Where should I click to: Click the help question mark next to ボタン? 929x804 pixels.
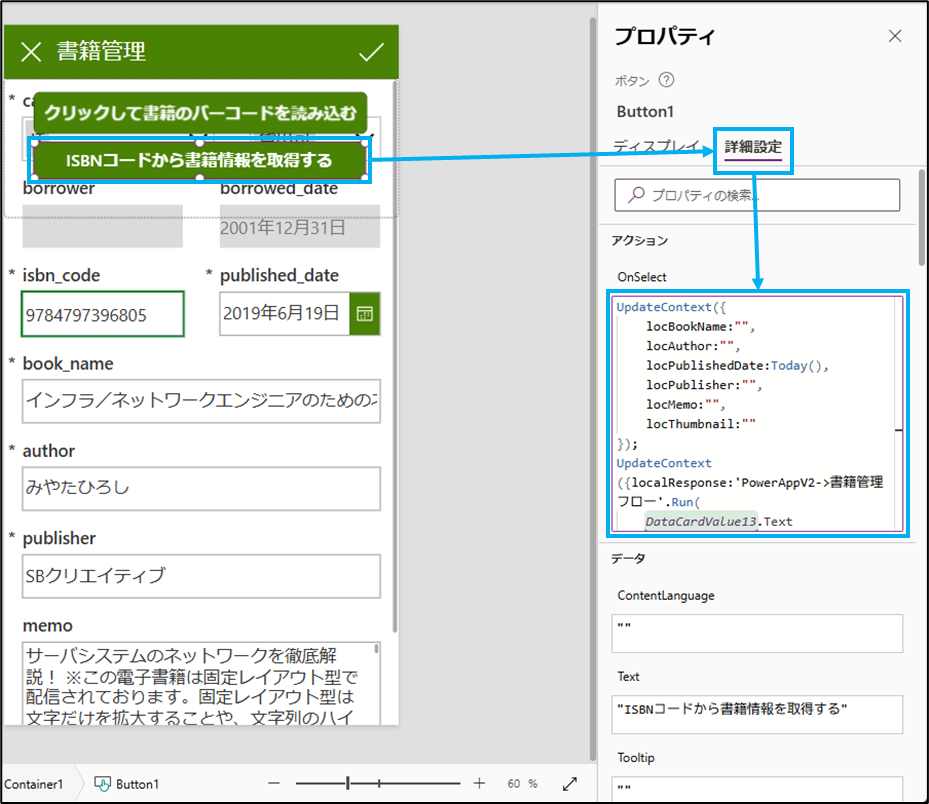coord(667,80)
